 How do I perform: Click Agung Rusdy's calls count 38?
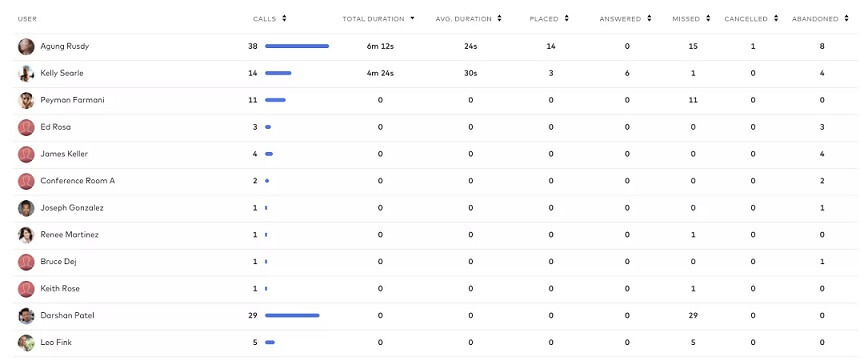[252, 46]
